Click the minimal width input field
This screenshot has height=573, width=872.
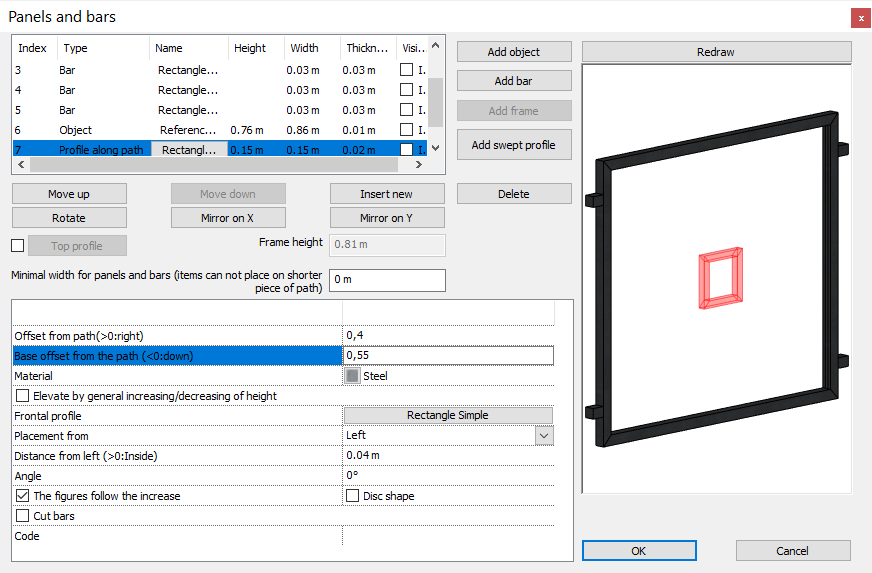[387, 280]
